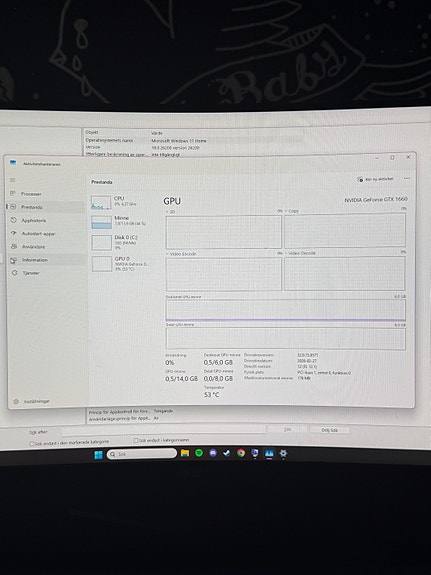Click the Sök efter input field
The width and height of the screenshot is (431, 575).
(163, 429)
